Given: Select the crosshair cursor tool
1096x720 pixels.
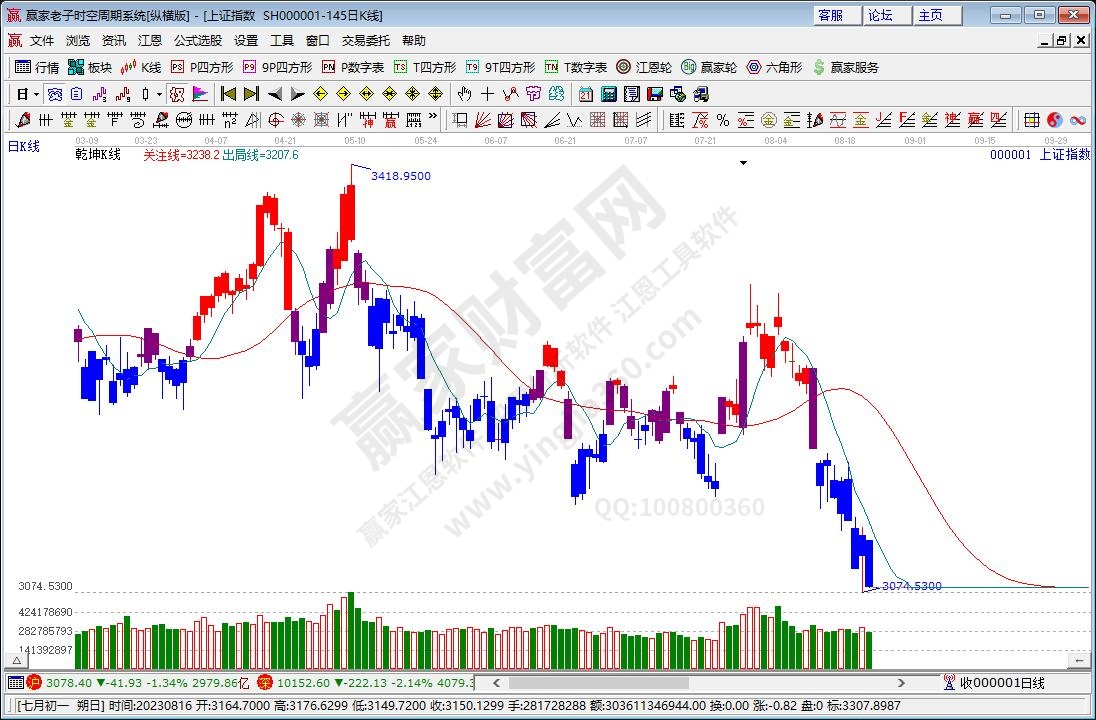Looking at the screenshot, I should tap(487, 94).
